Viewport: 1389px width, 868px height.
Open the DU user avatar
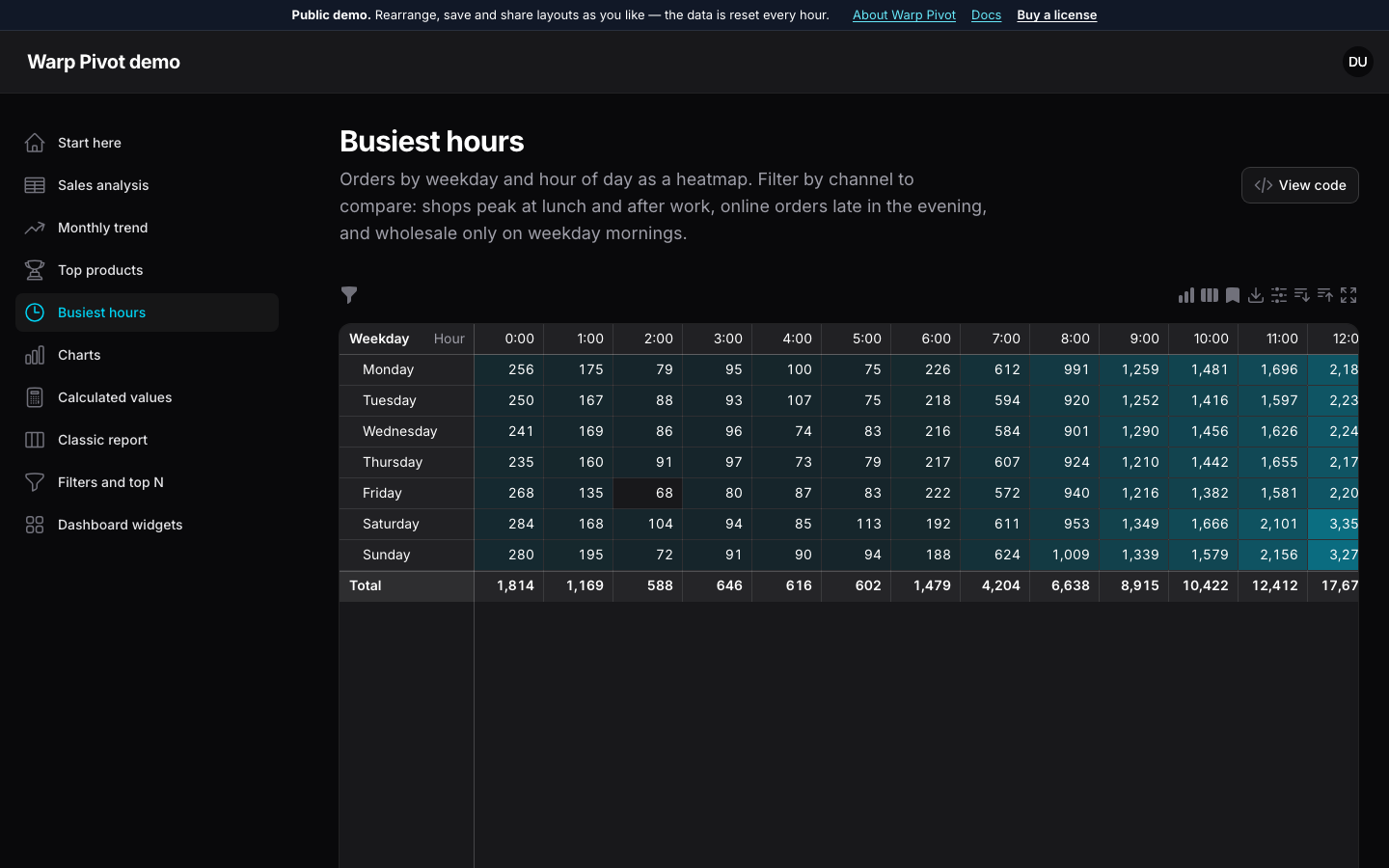point(1357,62)
